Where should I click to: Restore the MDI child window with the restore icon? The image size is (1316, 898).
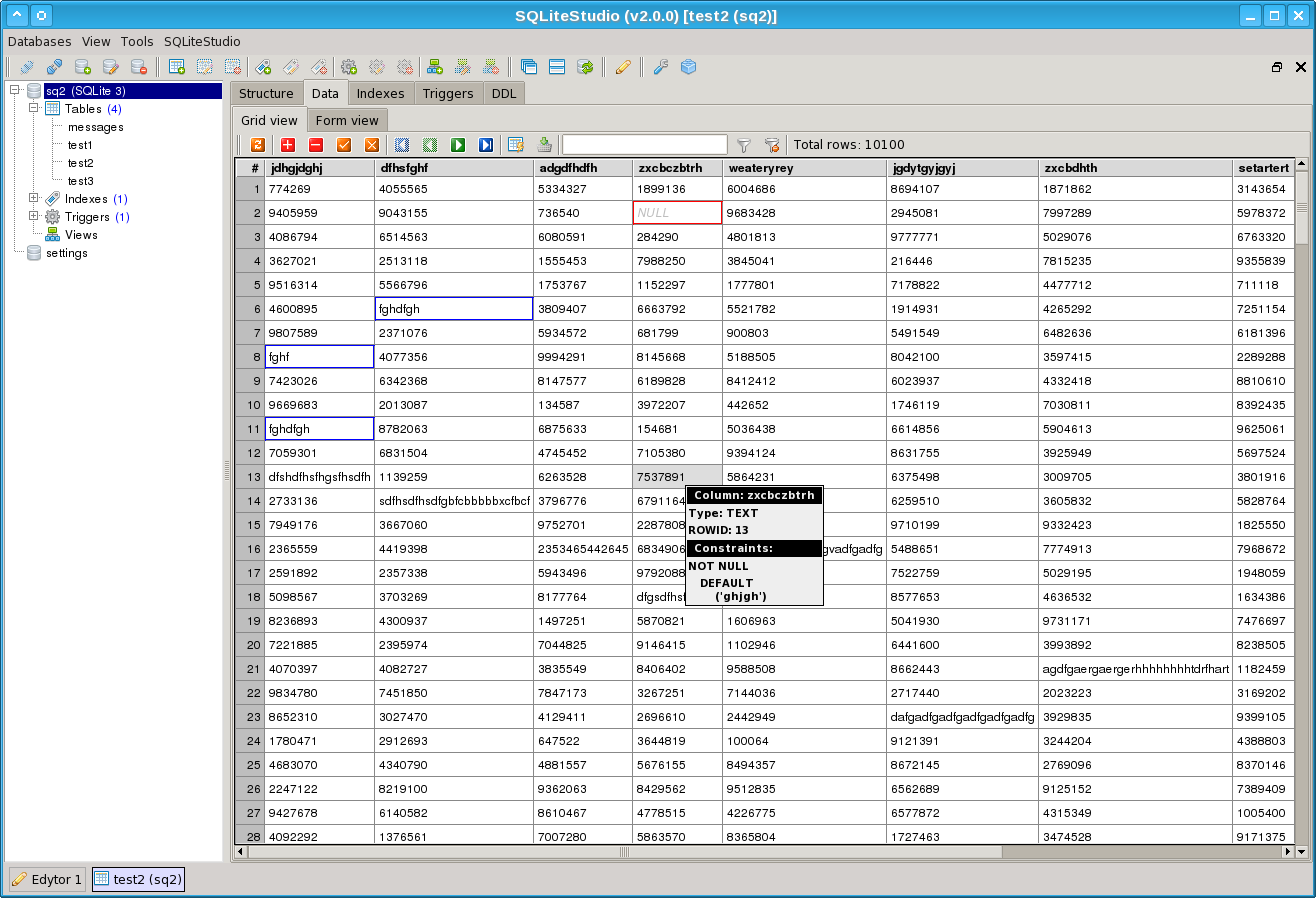(x=1277, y=67)
